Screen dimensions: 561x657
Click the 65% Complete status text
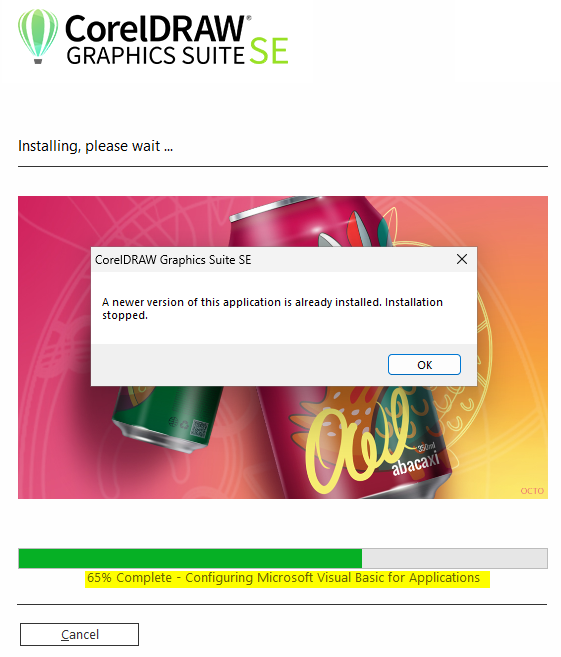point(283,578)
